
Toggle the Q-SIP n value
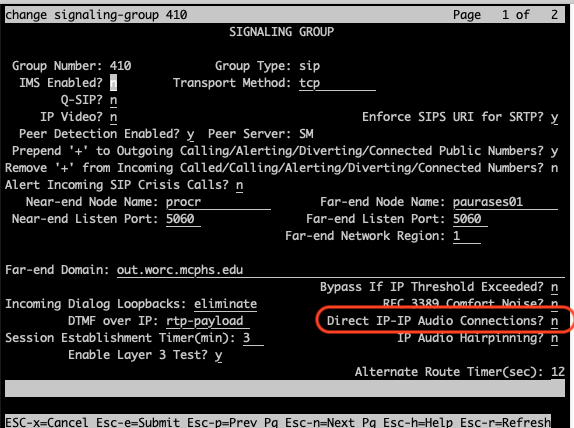[x=113, y=100]
